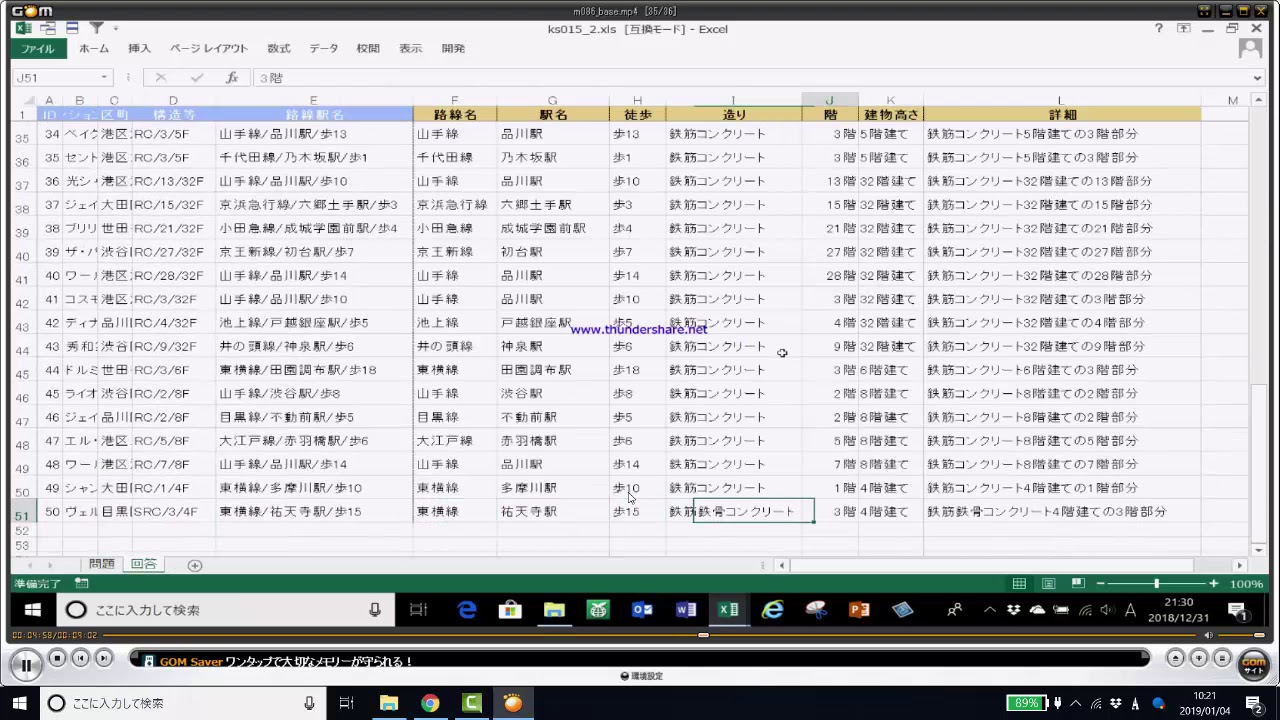The image size is (1280, 720).
Task: Switch to normal view in Excel status bar
Action: click(x=1019, y=584)
